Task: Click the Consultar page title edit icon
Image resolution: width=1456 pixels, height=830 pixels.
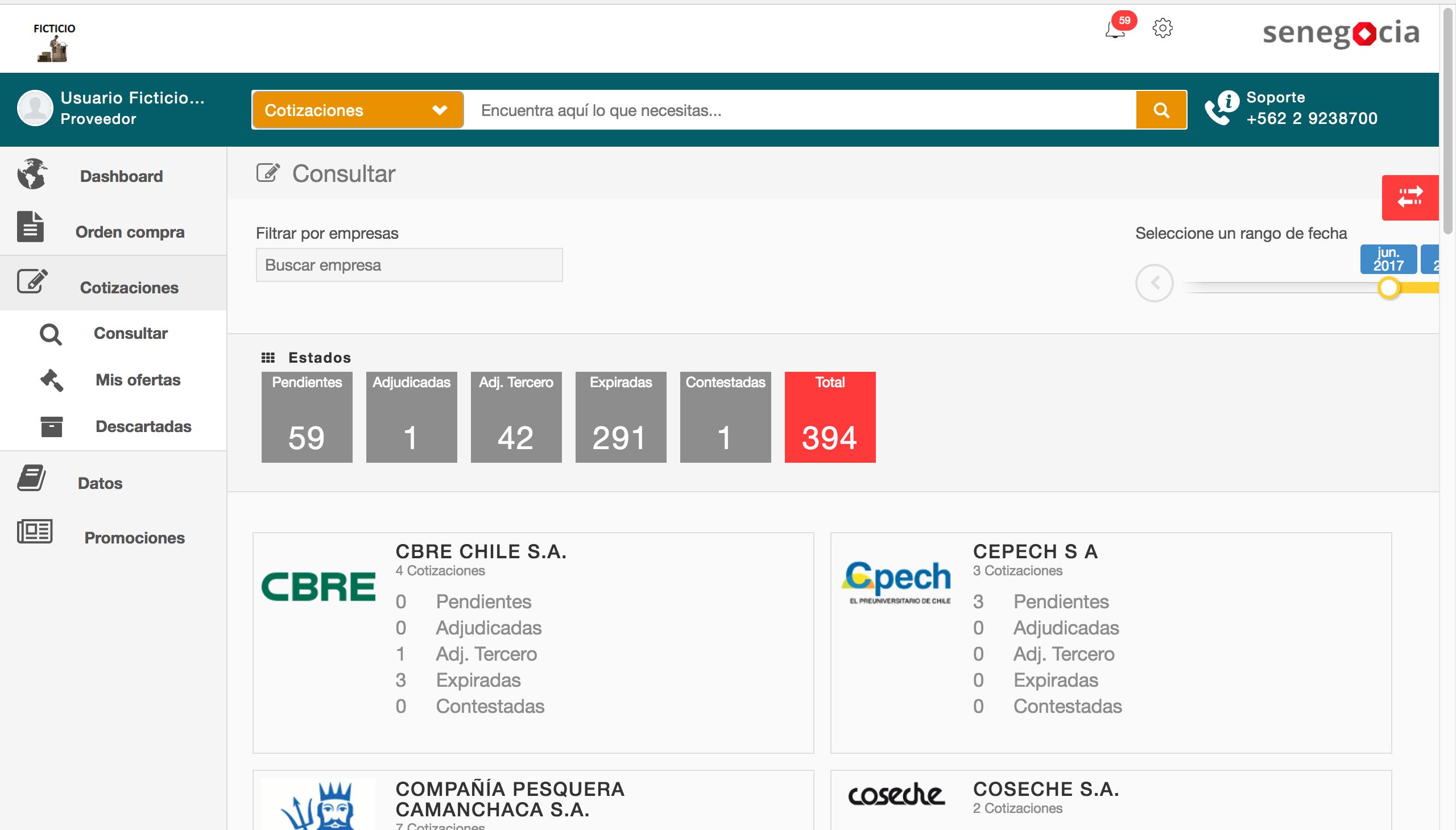Action: point(268,173)
